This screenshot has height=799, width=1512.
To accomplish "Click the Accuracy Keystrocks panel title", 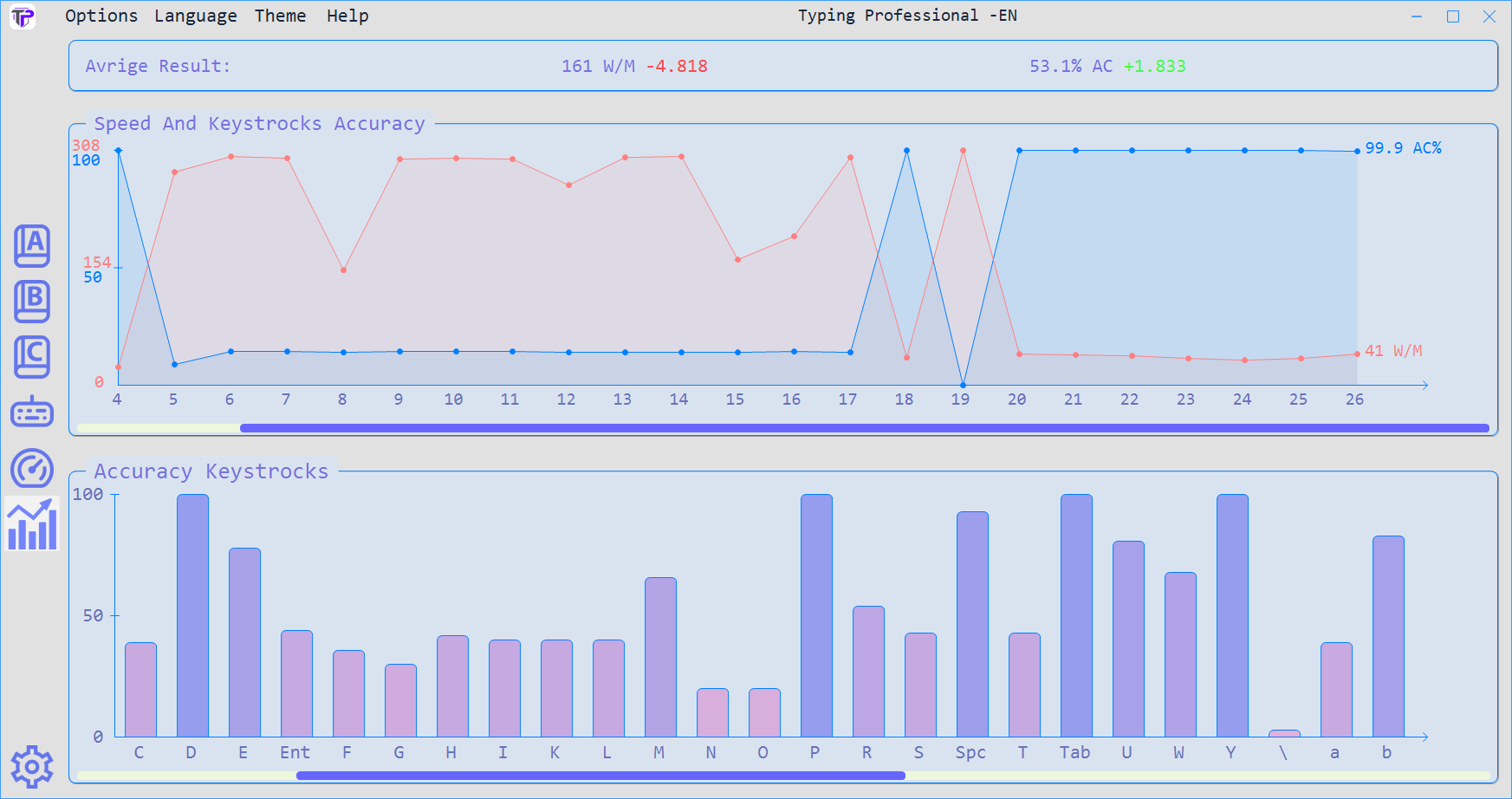I will pyautogui.click(x=211, y=471).
